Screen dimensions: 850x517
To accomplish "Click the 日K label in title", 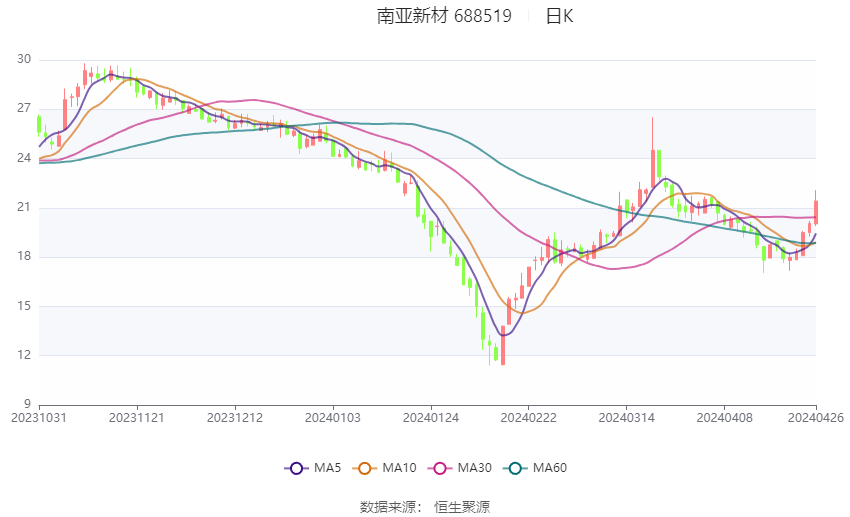I will 559,16.
